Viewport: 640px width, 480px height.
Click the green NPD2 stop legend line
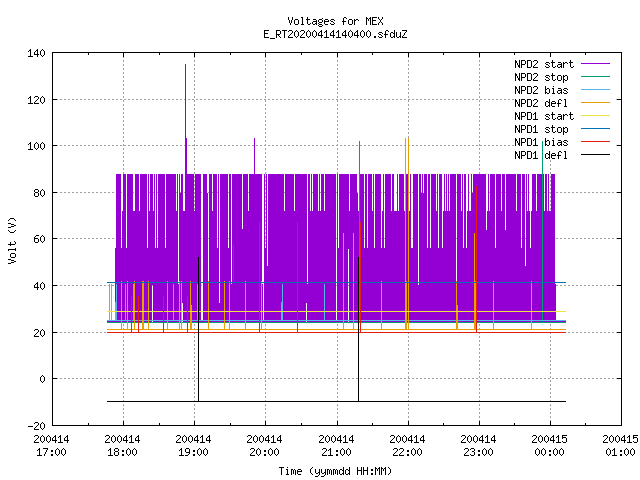coord(595,76)
